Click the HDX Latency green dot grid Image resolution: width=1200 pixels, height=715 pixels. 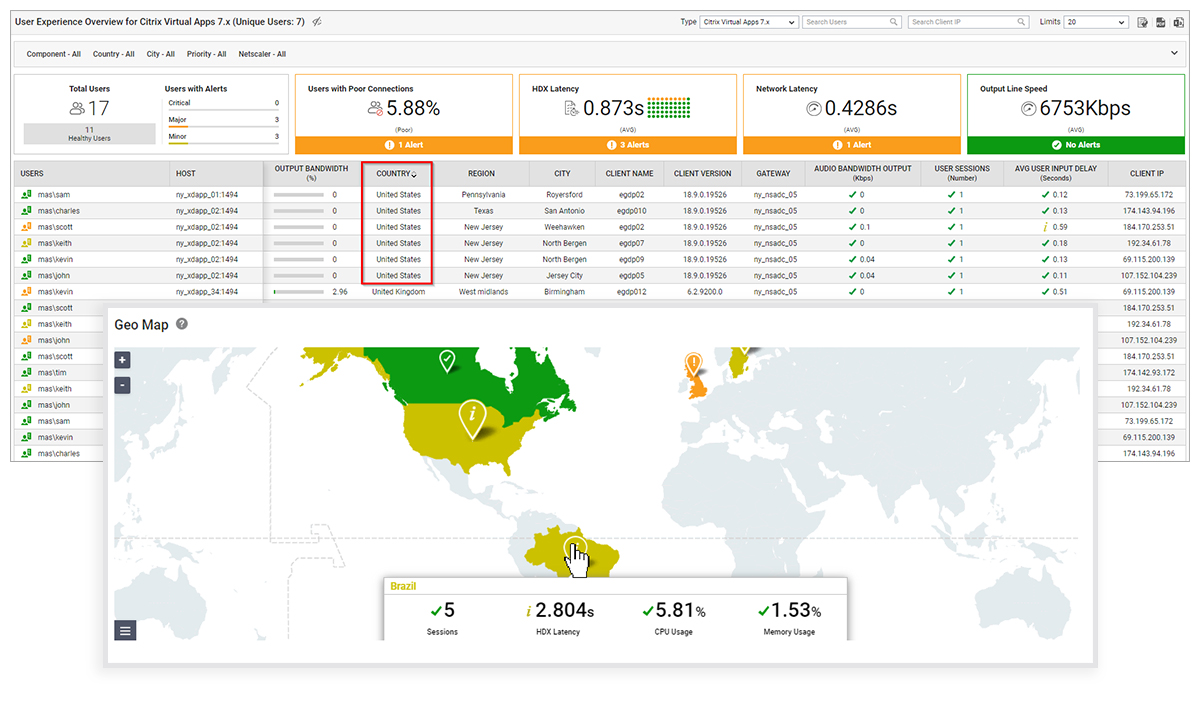point(670,108)
